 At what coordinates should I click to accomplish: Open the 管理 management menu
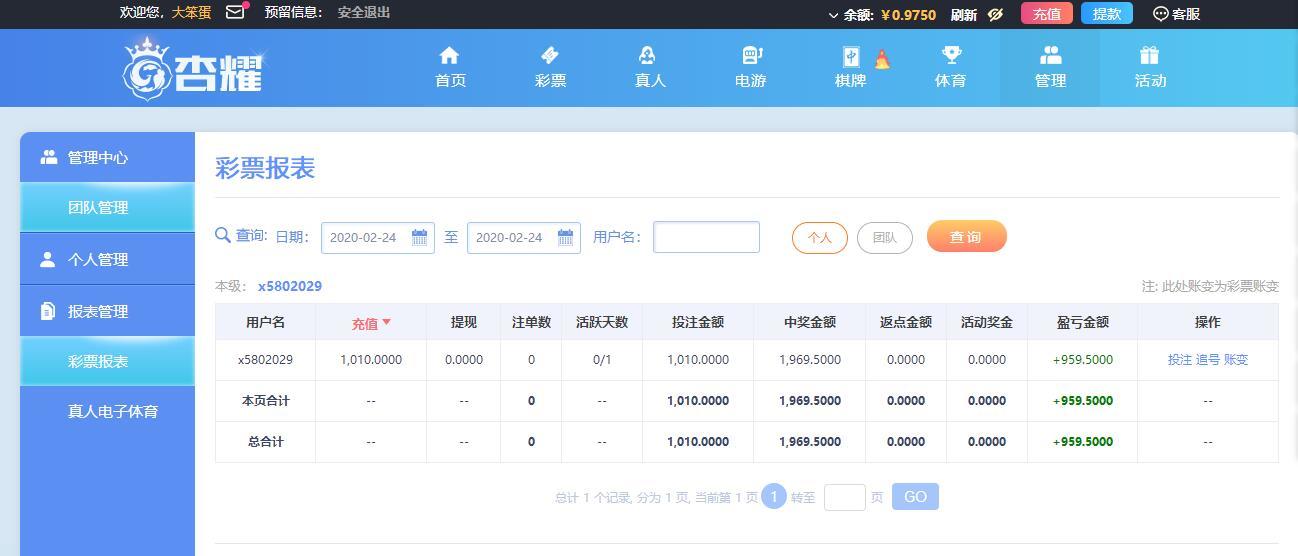click(x=1050, y=68)
